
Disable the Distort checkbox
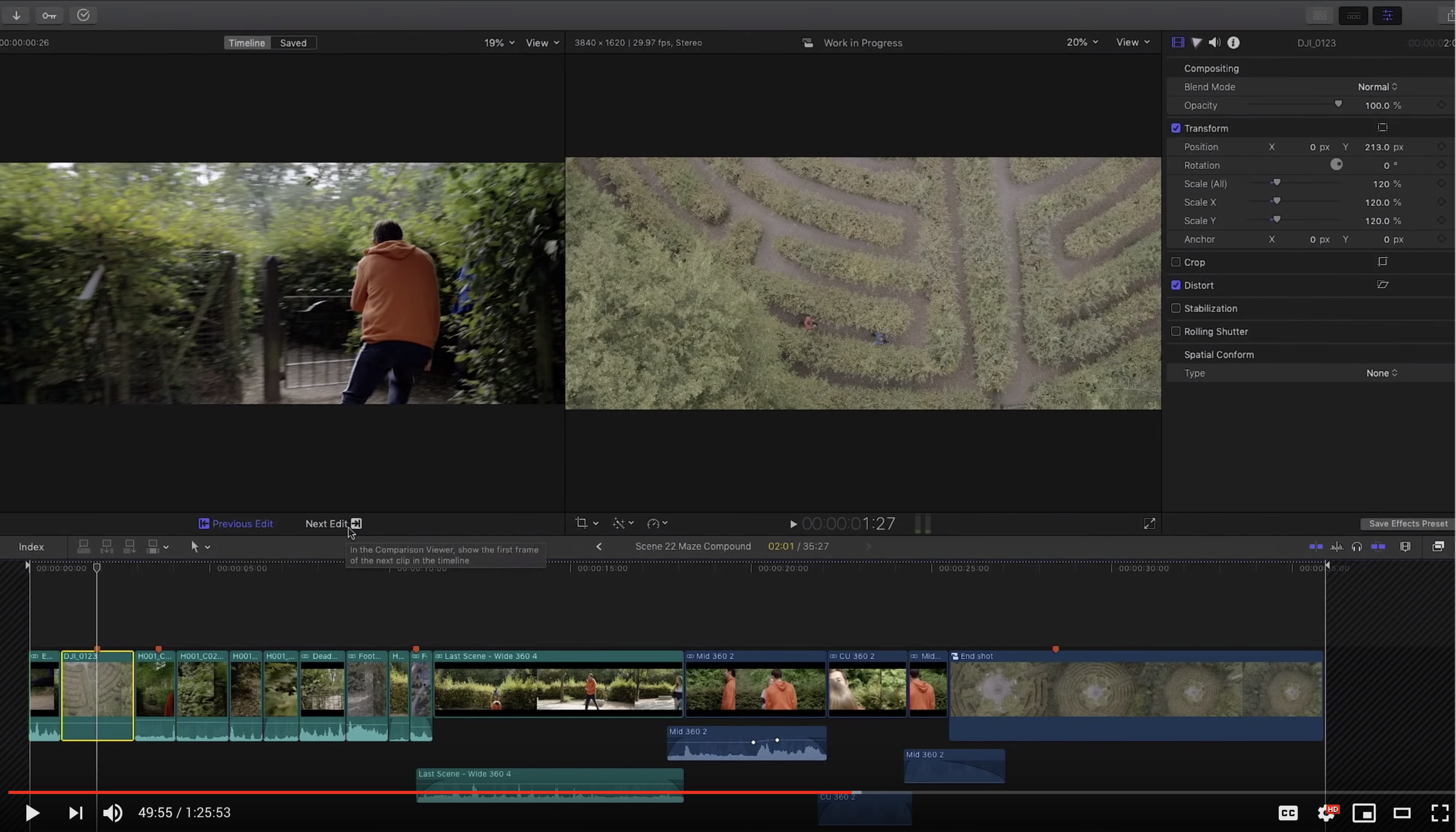pyautogui.click(x=1176, y=285)
